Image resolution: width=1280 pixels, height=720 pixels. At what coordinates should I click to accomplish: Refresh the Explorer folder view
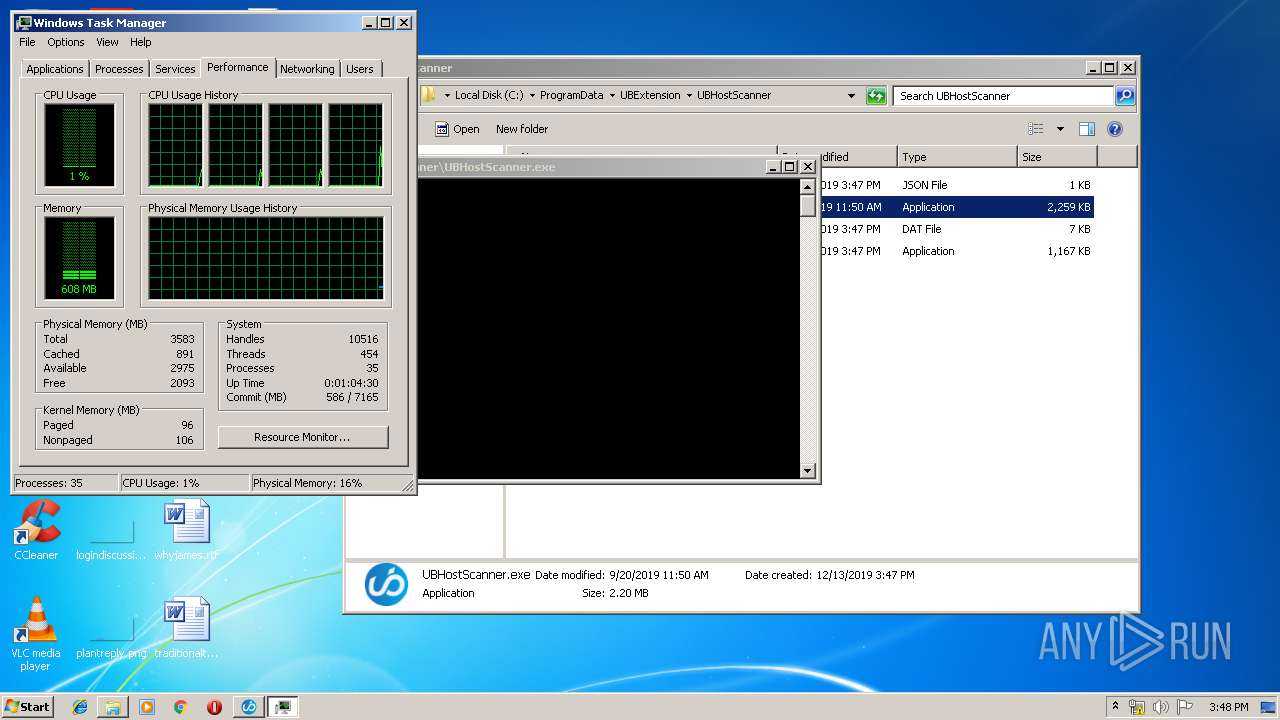[876, 96]
